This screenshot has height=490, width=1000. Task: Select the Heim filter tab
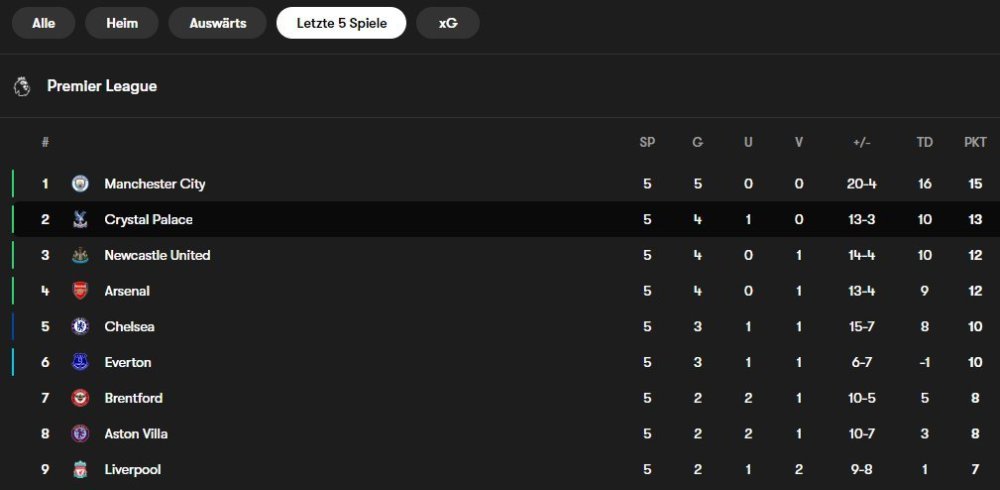pyautogui.click(x=122, y=23)
